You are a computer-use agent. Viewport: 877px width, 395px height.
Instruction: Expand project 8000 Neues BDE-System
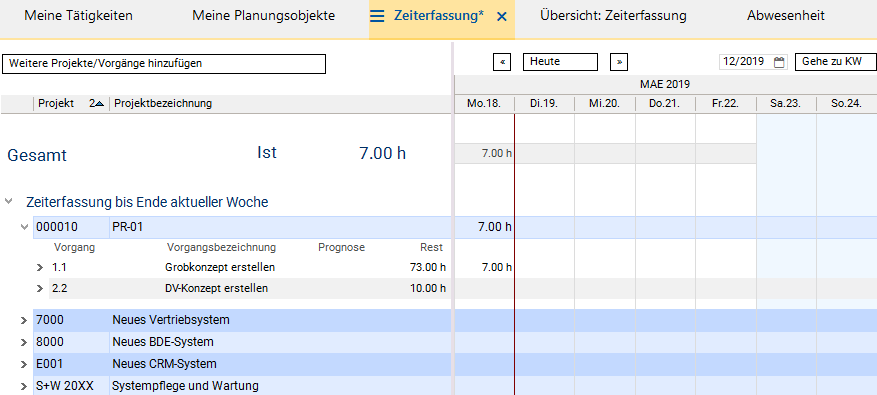pyautogui.click(x=23, y=342)
